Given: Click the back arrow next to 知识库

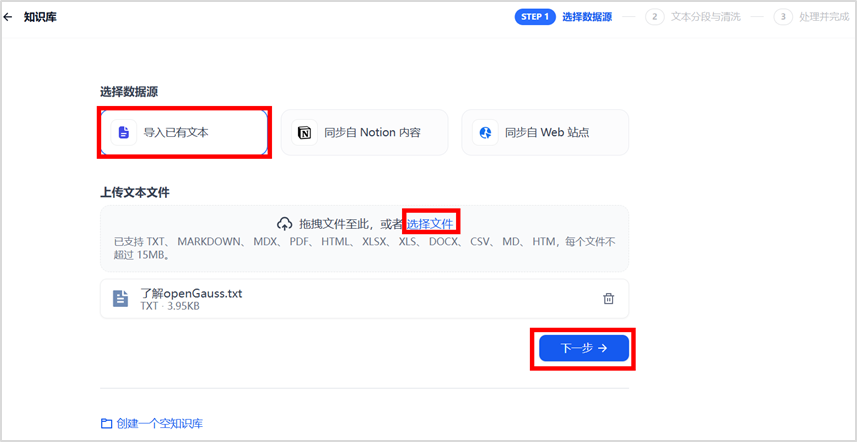Looking at the screenshot, I should (x=9, y=17).
